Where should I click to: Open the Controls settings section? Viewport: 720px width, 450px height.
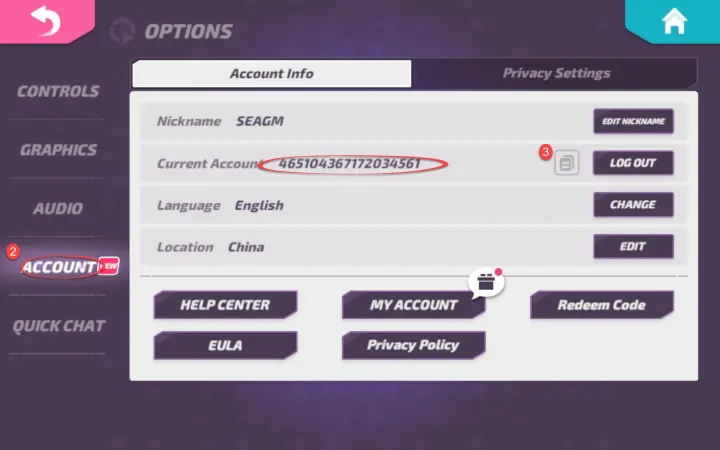(58, 91)
